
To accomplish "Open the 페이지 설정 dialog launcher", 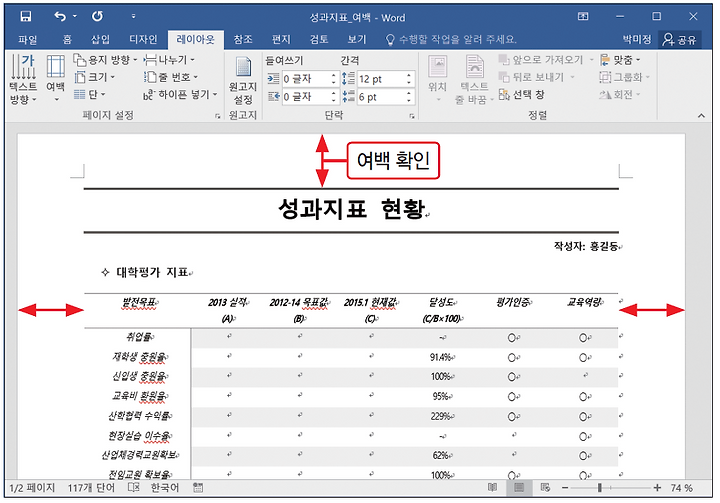I will click(x=218, y=117).
